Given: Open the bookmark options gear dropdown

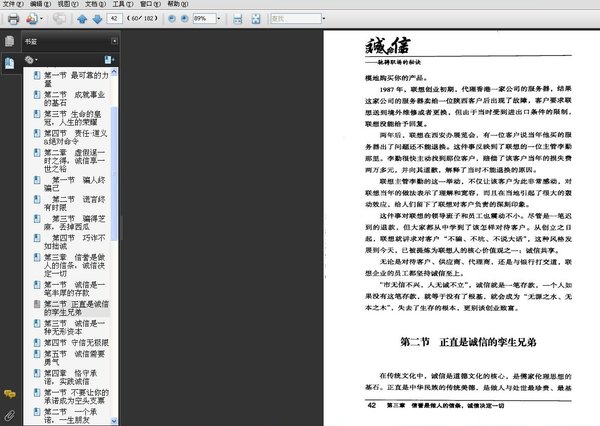Looking at the screenshot, I should 31,60.
